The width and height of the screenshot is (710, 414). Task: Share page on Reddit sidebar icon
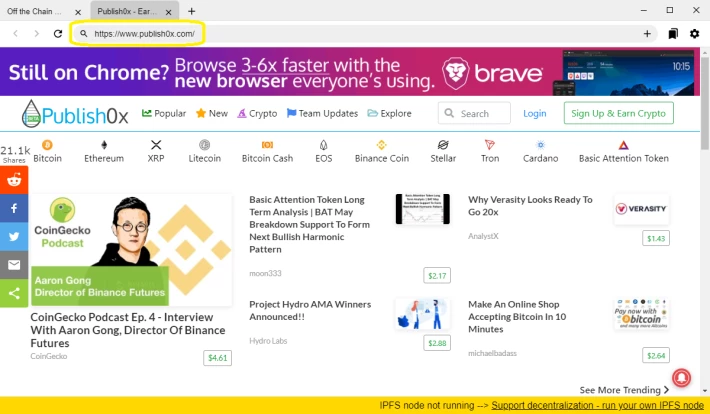pyautogui.click(x=14, y=180)
